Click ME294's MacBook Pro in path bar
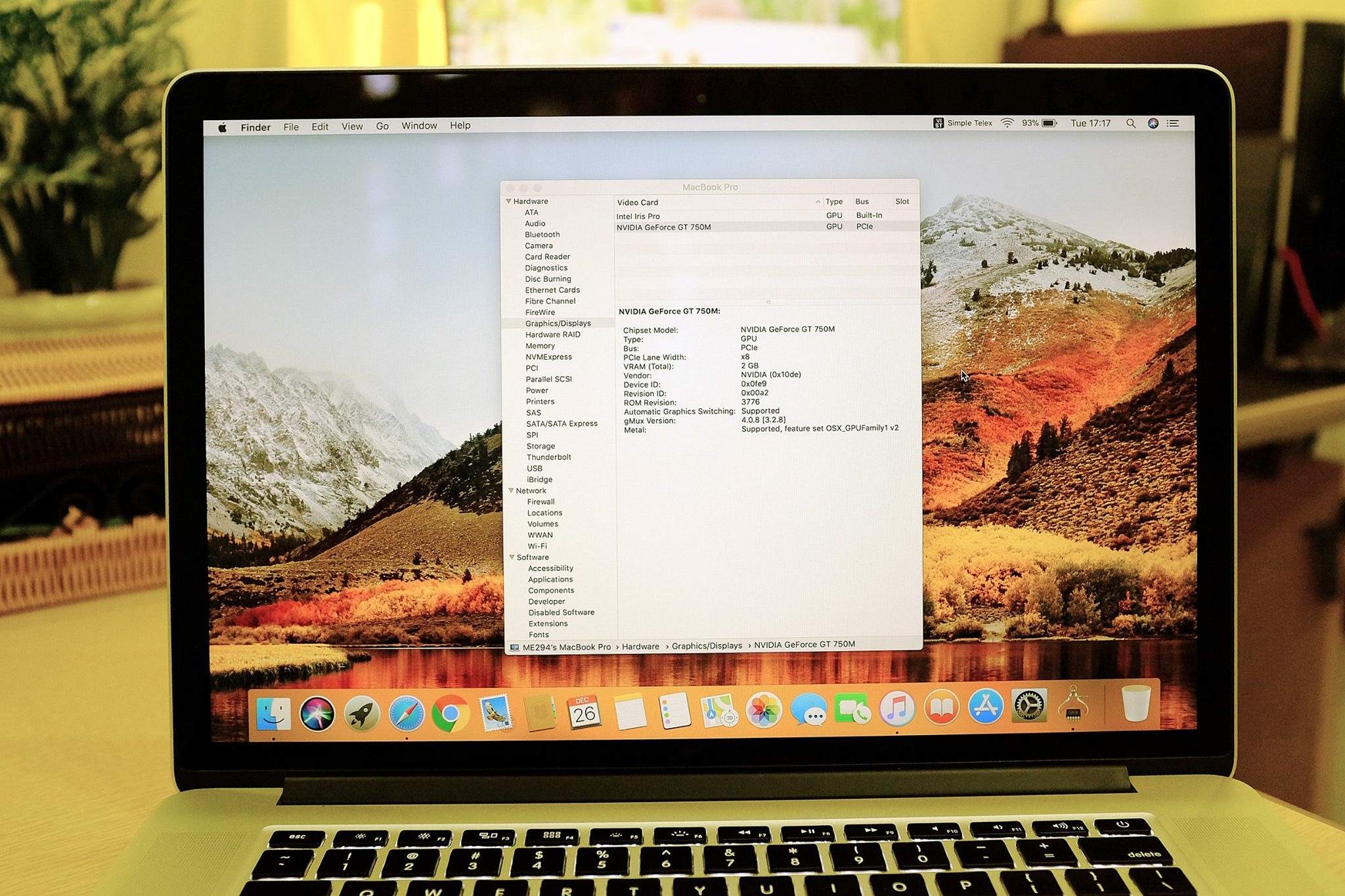The width and height of the screenshot is (1345, 896). point(567,647)
